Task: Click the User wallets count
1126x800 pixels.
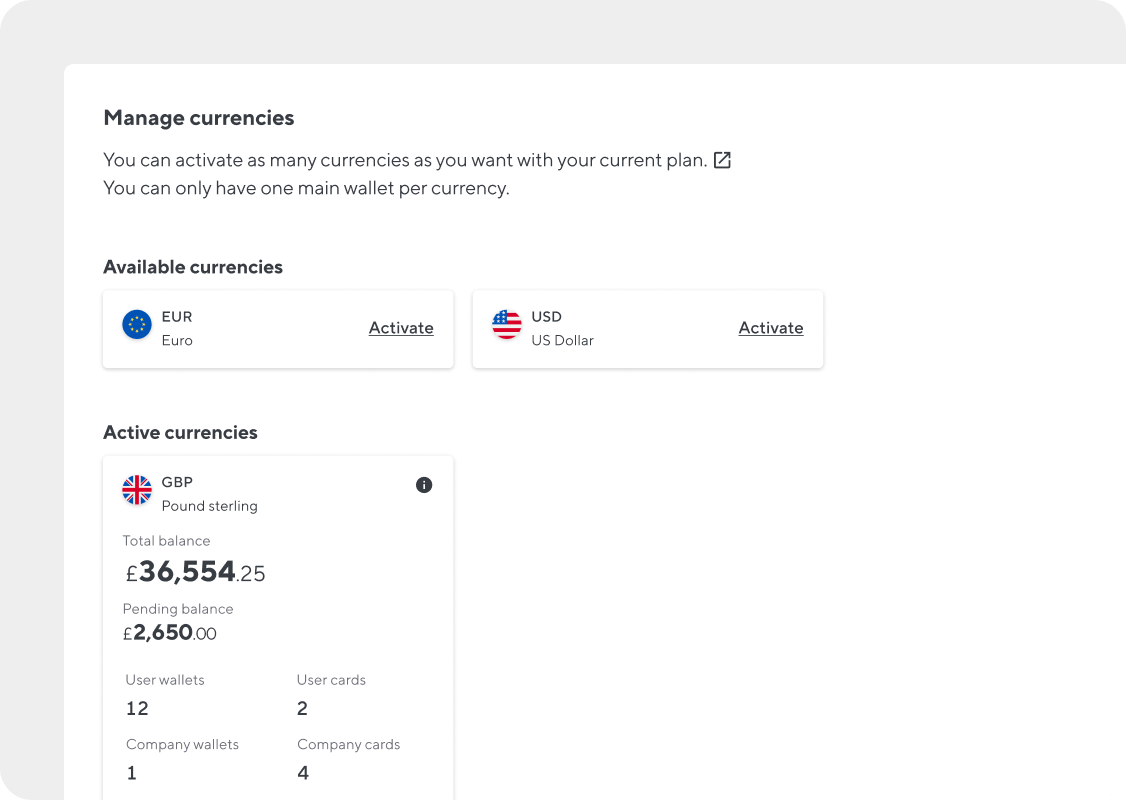Action: 136,709
